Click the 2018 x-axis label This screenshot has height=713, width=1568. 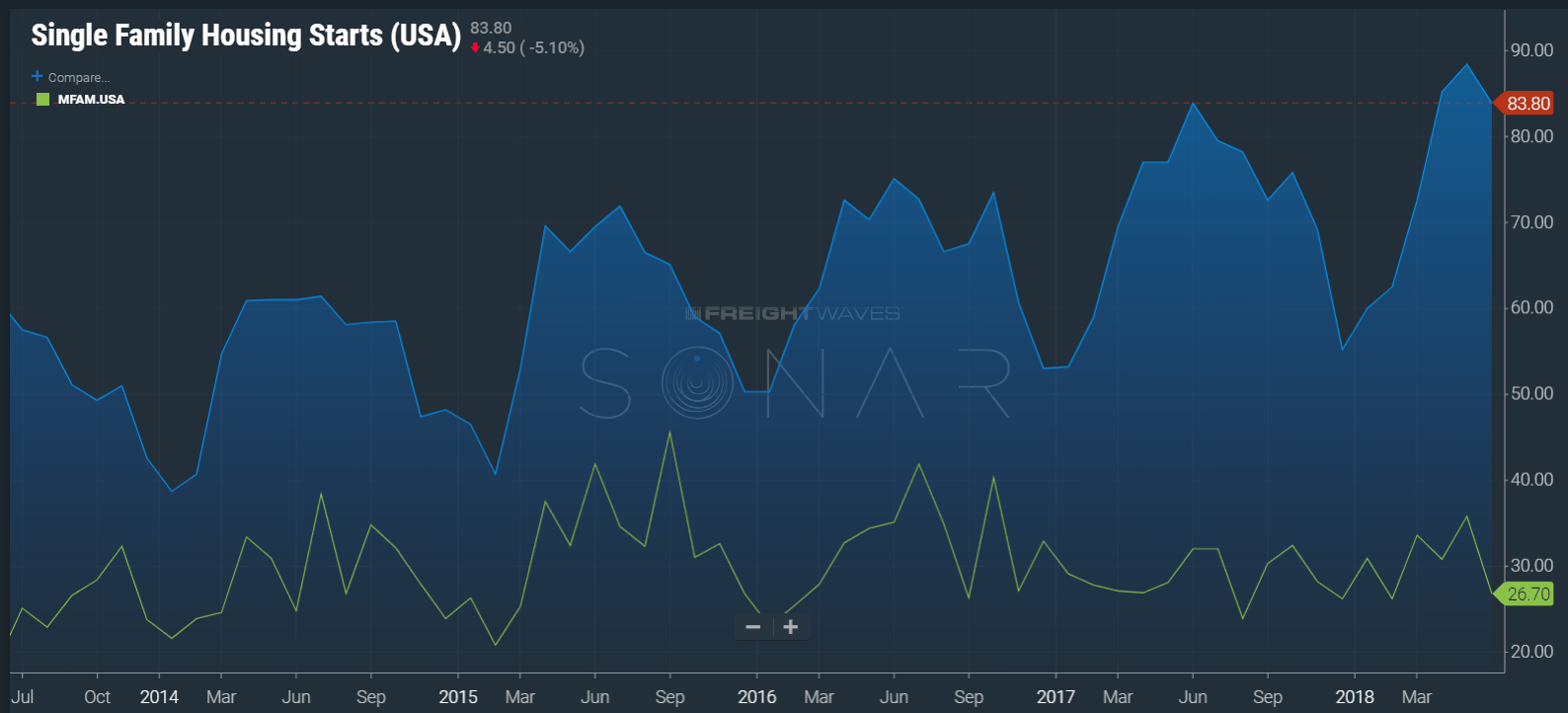(1355, 697)
